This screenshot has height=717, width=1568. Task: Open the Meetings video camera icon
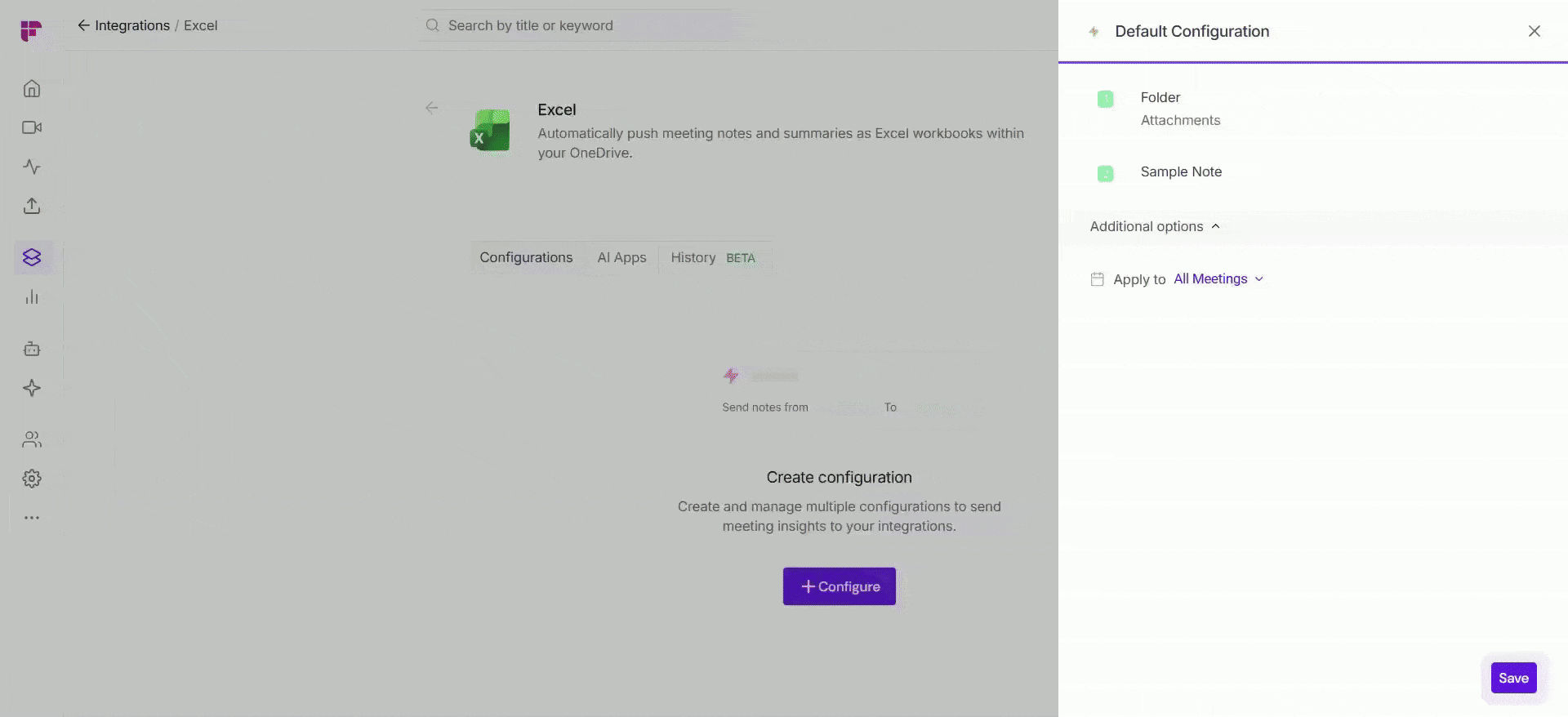(32, 127)
